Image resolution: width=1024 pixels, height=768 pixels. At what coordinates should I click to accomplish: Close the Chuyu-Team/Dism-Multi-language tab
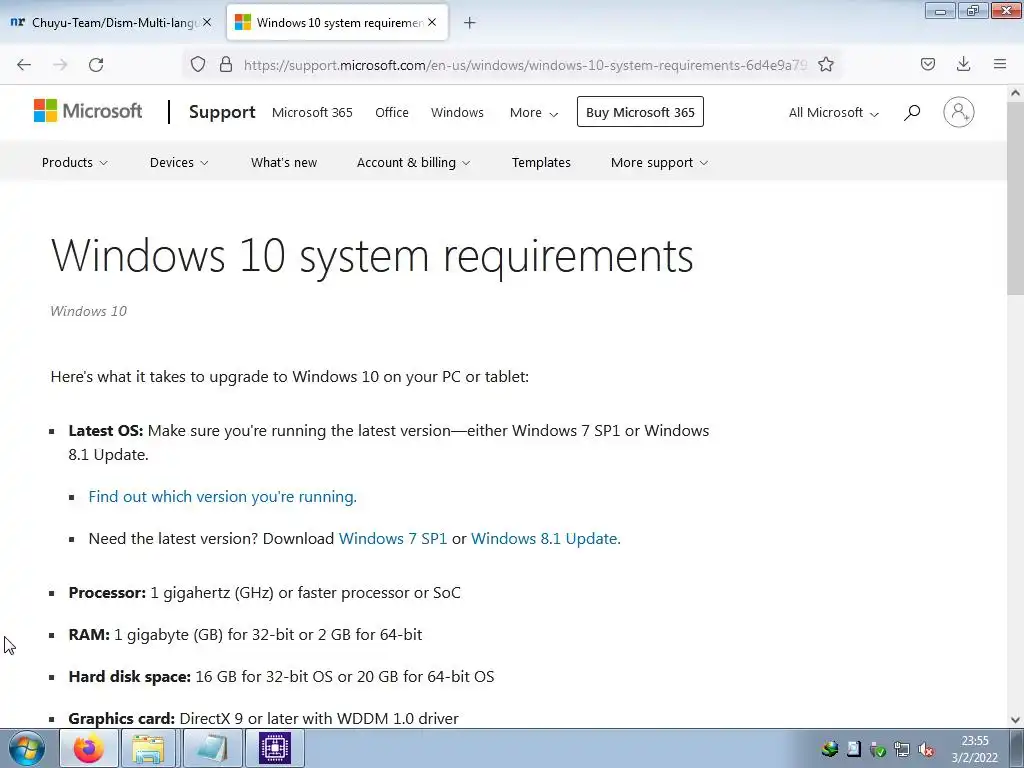[207, 22]
